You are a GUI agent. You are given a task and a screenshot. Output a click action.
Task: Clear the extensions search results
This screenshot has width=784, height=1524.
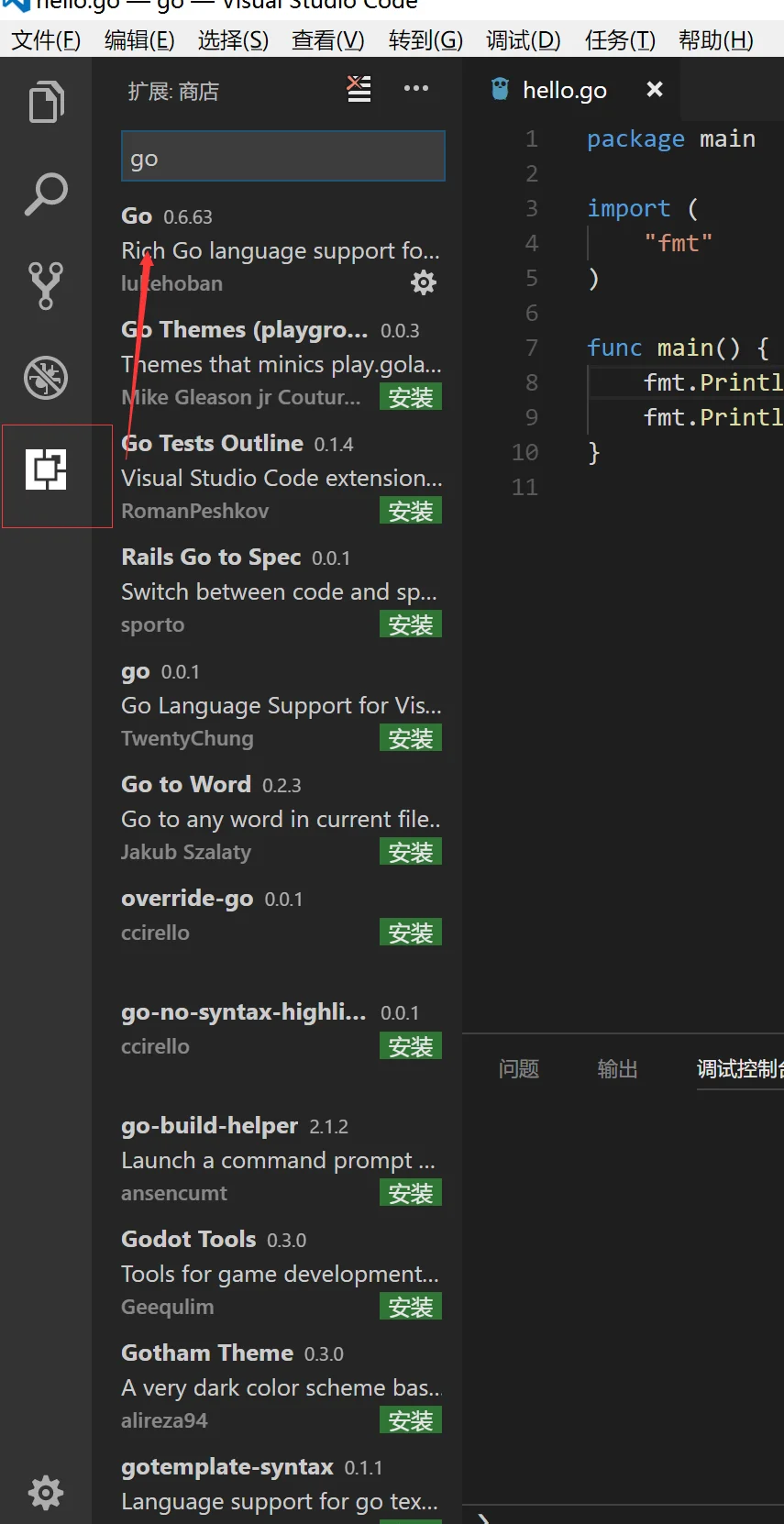[x=359, y=89]
